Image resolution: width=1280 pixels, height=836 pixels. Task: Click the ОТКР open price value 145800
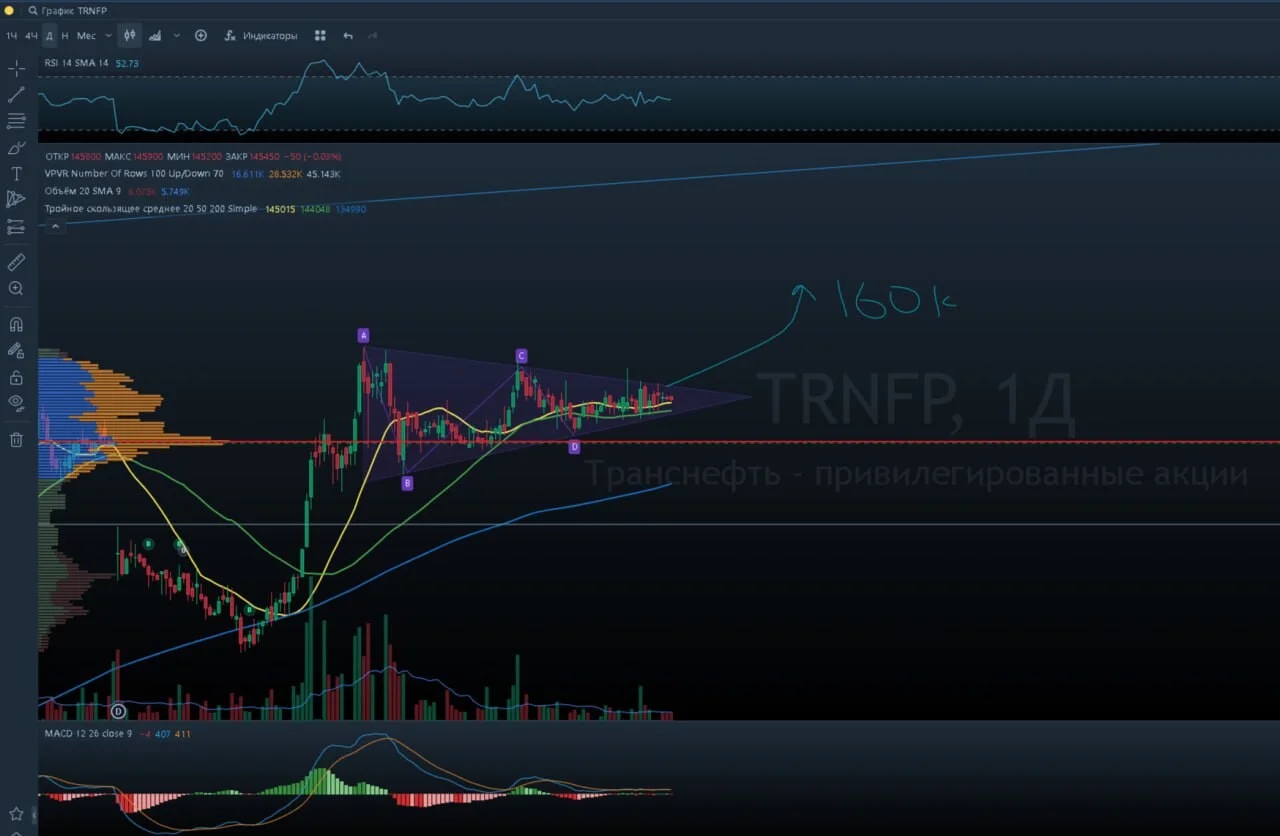[x=85, y=157]
